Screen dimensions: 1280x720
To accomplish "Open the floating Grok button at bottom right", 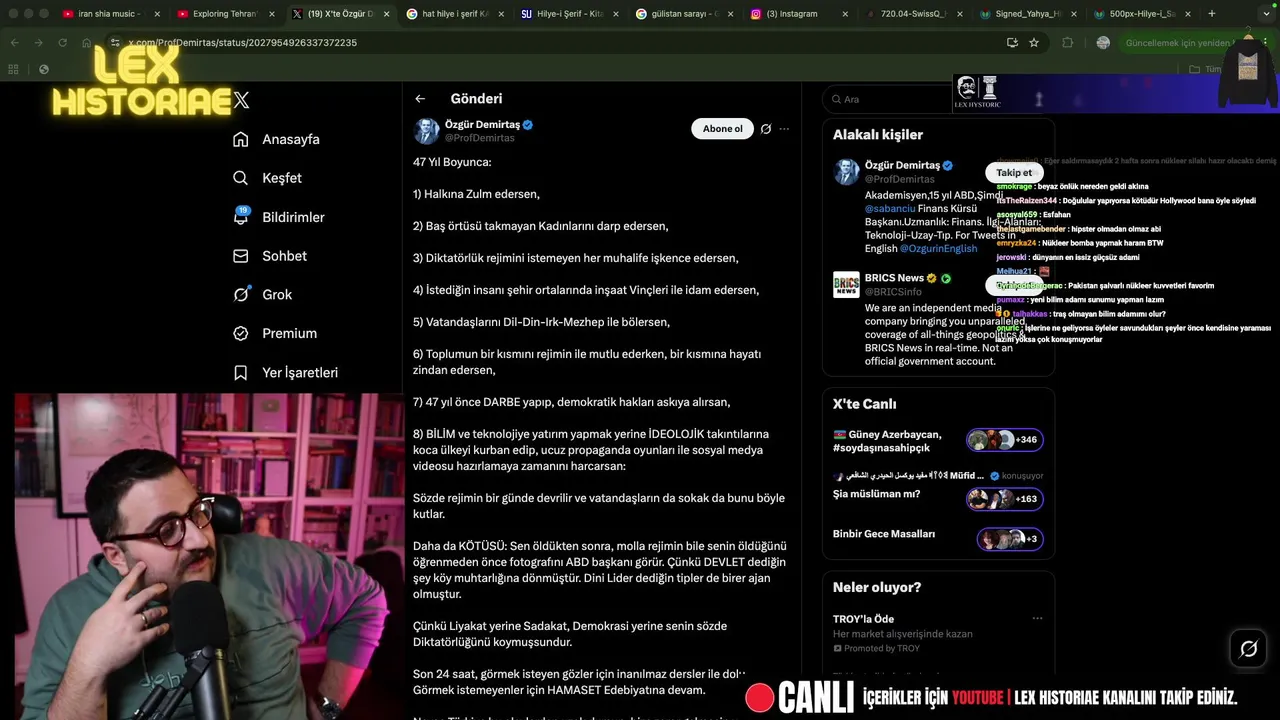I will pos(1248,649).
